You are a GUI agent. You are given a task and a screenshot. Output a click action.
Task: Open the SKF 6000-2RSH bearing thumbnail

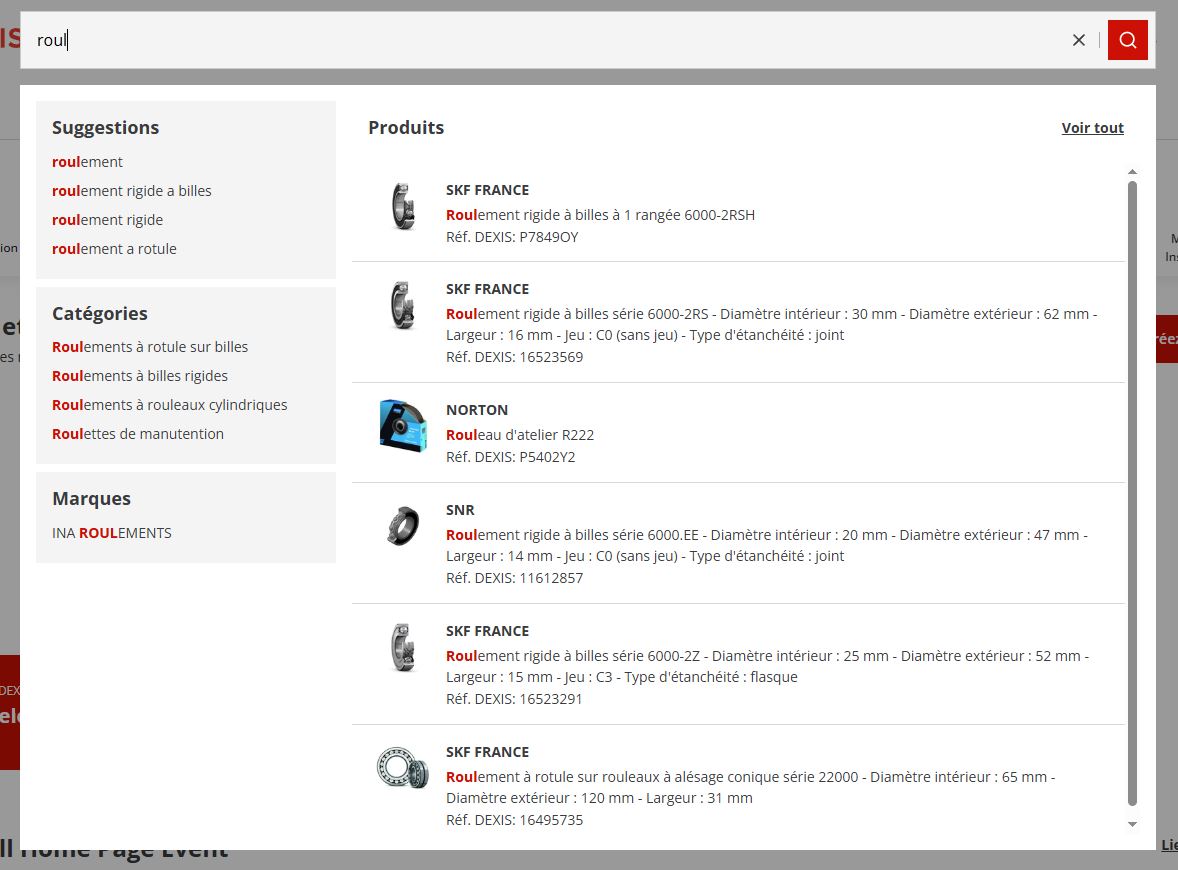click(403, 206)
